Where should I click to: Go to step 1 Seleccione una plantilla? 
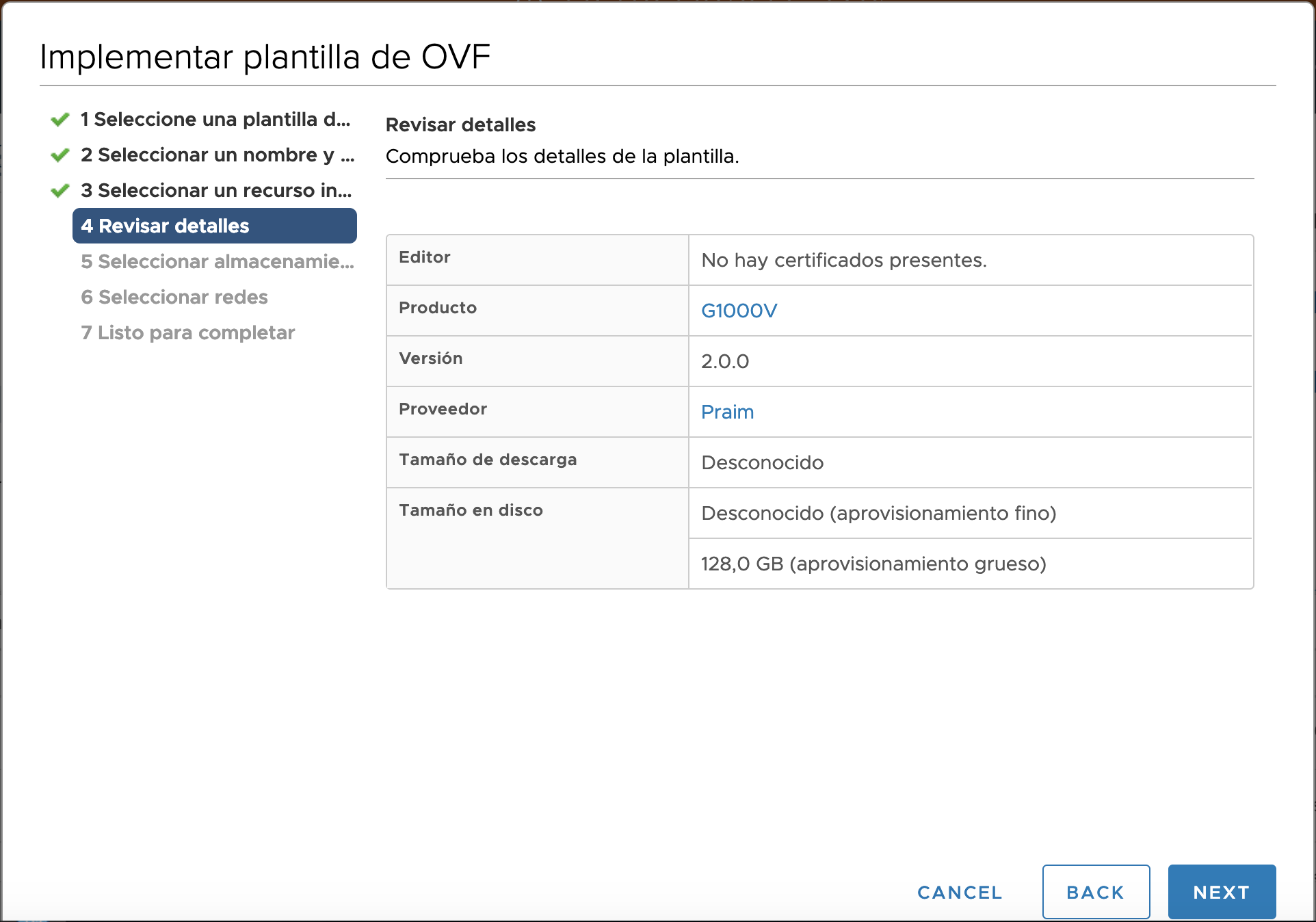click(x=215, y=120)
